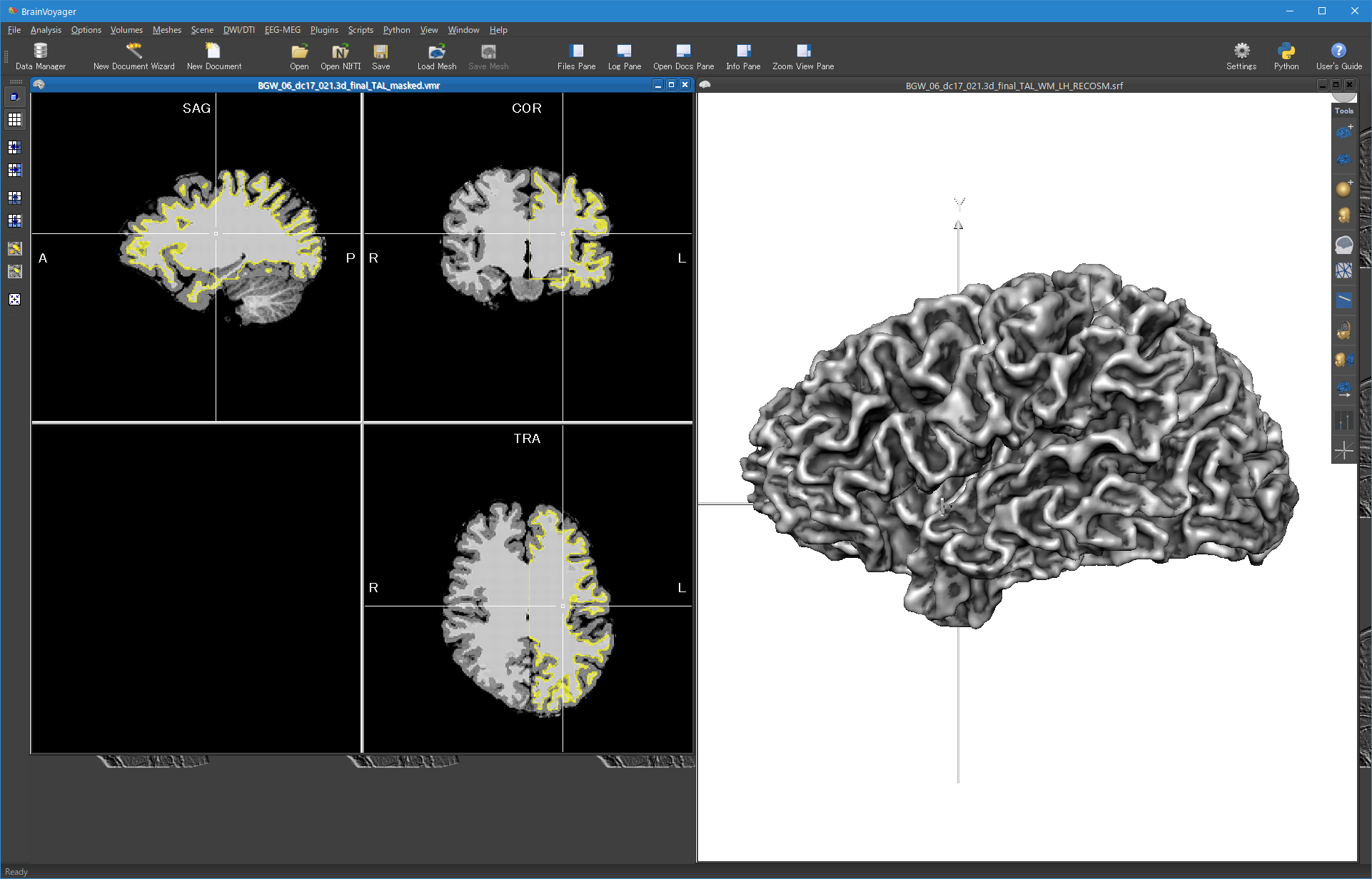Screen dimensions: 1372x879
Task: Click the blue brain with plus tool
Action: click(1344, 132)
